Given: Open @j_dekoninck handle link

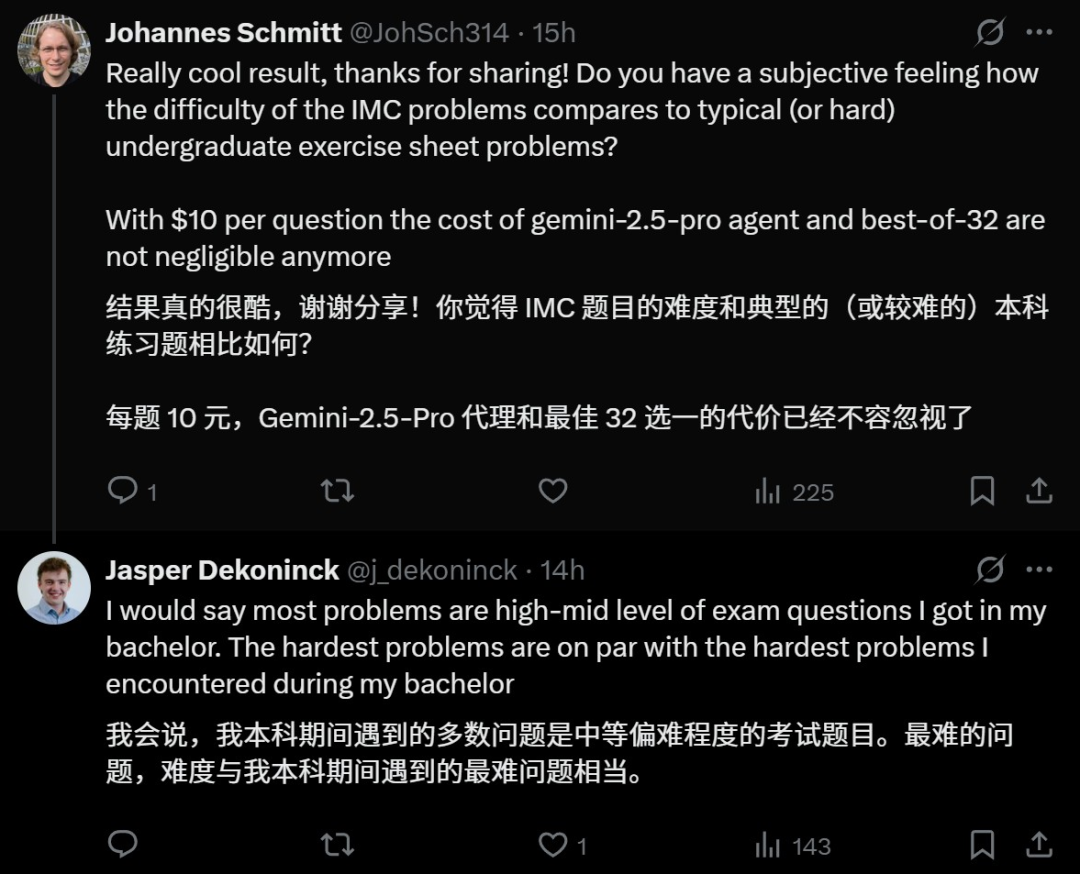Looking at the screenshot, I should [x=432, y=570].
